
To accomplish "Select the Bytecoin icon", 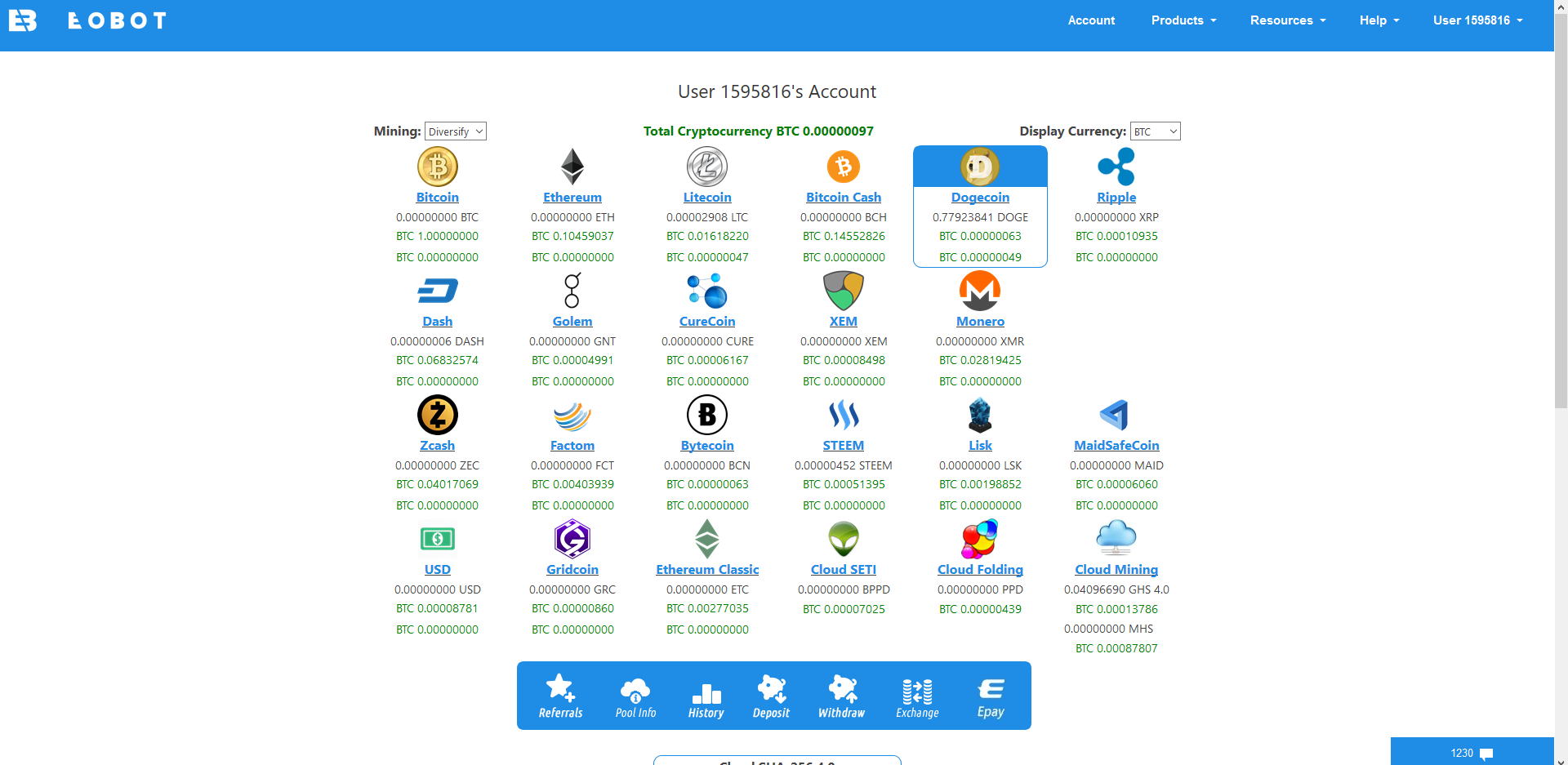I will (x=707, y=415).
